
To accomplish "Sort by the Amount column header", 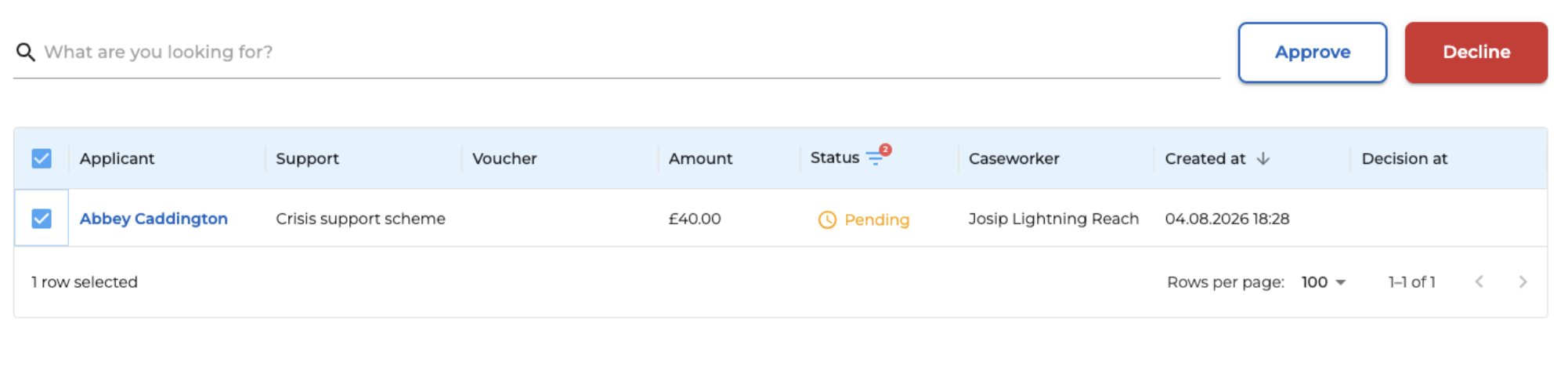I will 700,159.
